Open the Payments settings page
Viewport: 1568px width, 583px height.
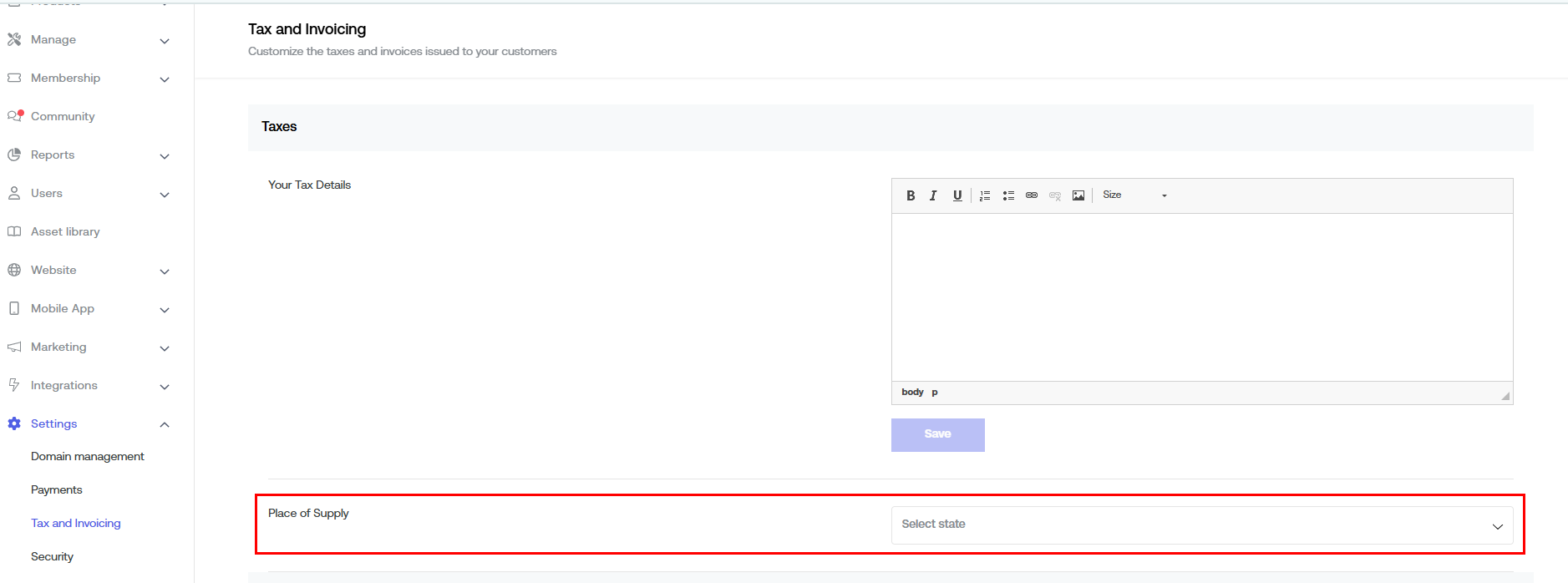pyautogui.click(x=57, y=489)
